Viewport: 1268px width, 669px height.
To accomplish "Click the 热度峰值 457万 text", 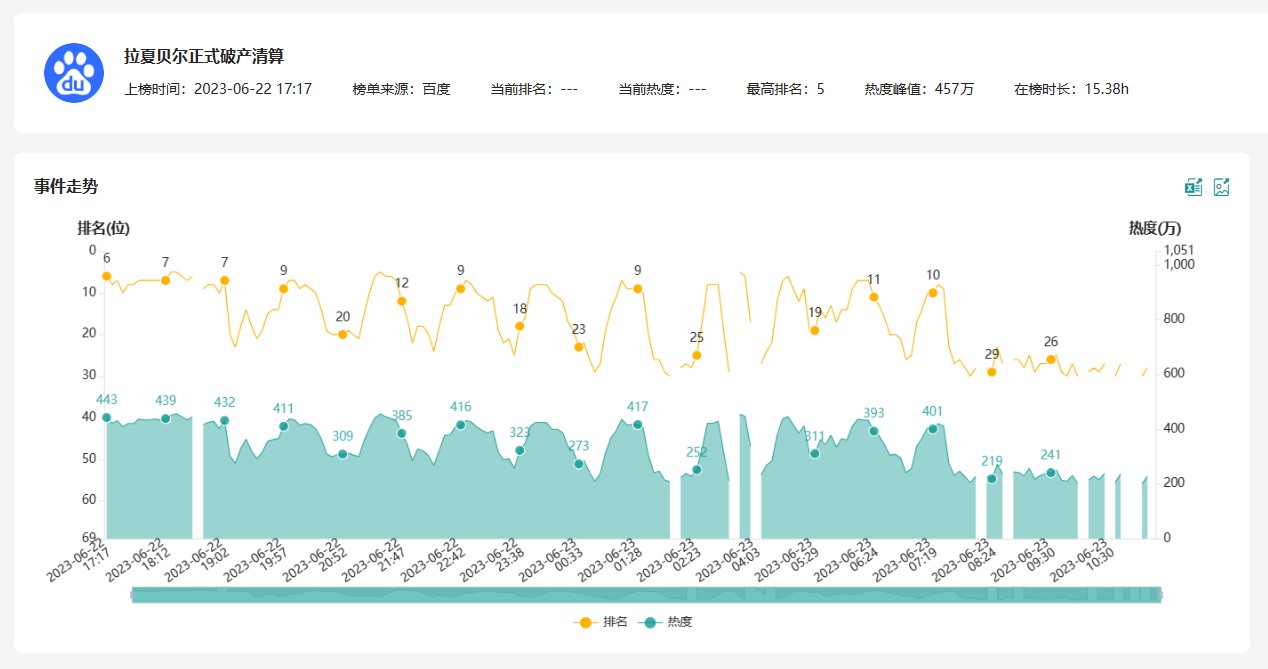I will [x=918, y=89].
